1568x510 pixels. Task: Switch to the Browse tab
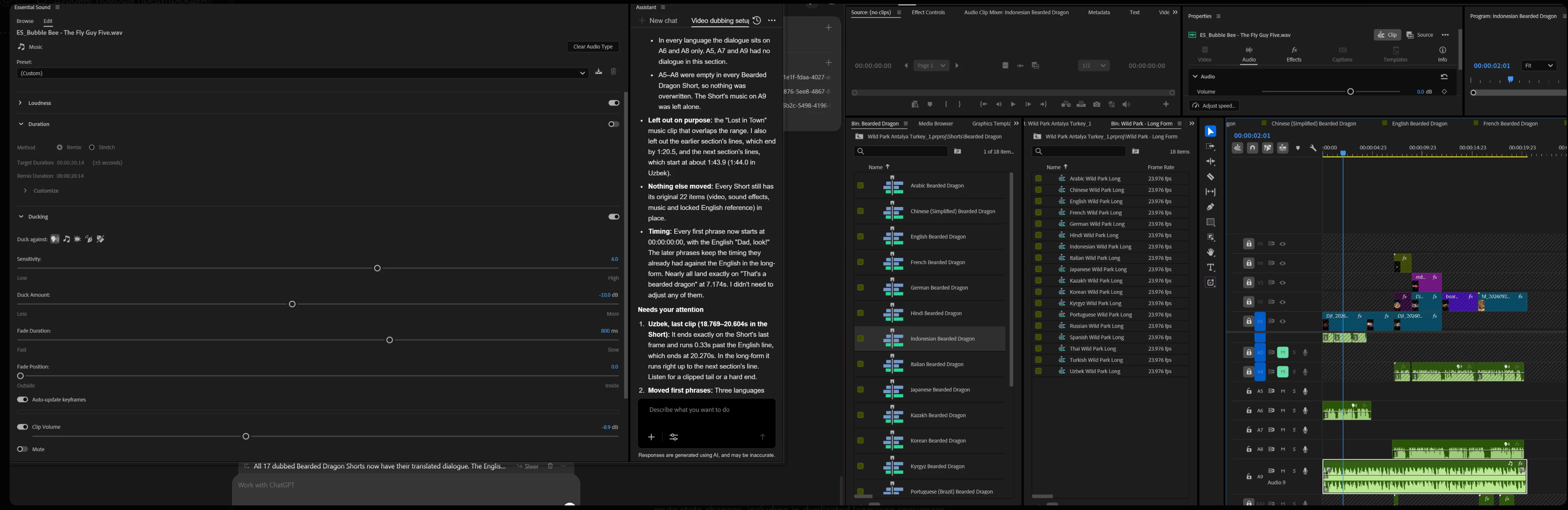pyautogui.click(x=25, y=21)
